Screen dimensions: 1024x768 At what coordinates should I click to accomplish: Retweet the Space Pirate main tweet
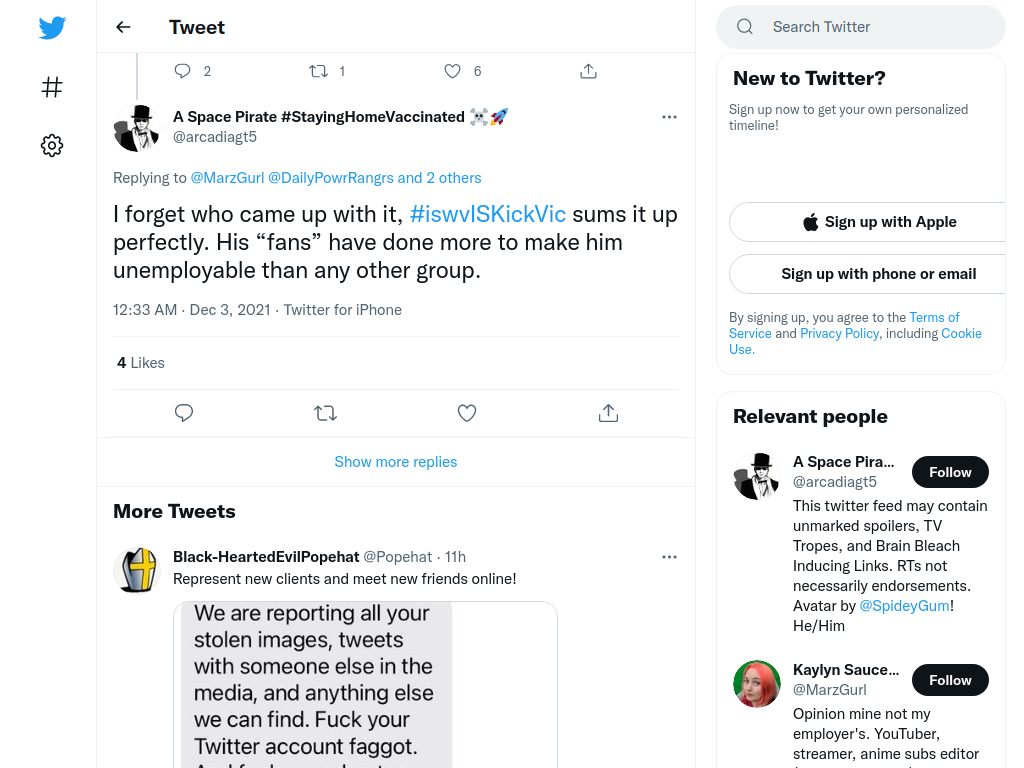pos(325,413)
